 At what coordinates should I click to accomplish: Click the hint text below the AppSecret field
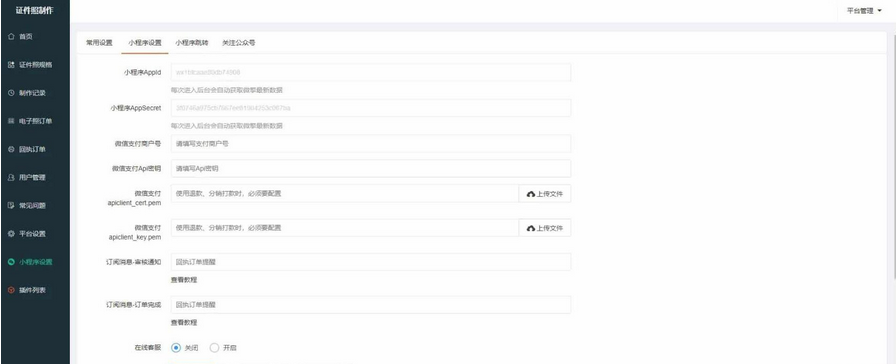coord(226,126)
